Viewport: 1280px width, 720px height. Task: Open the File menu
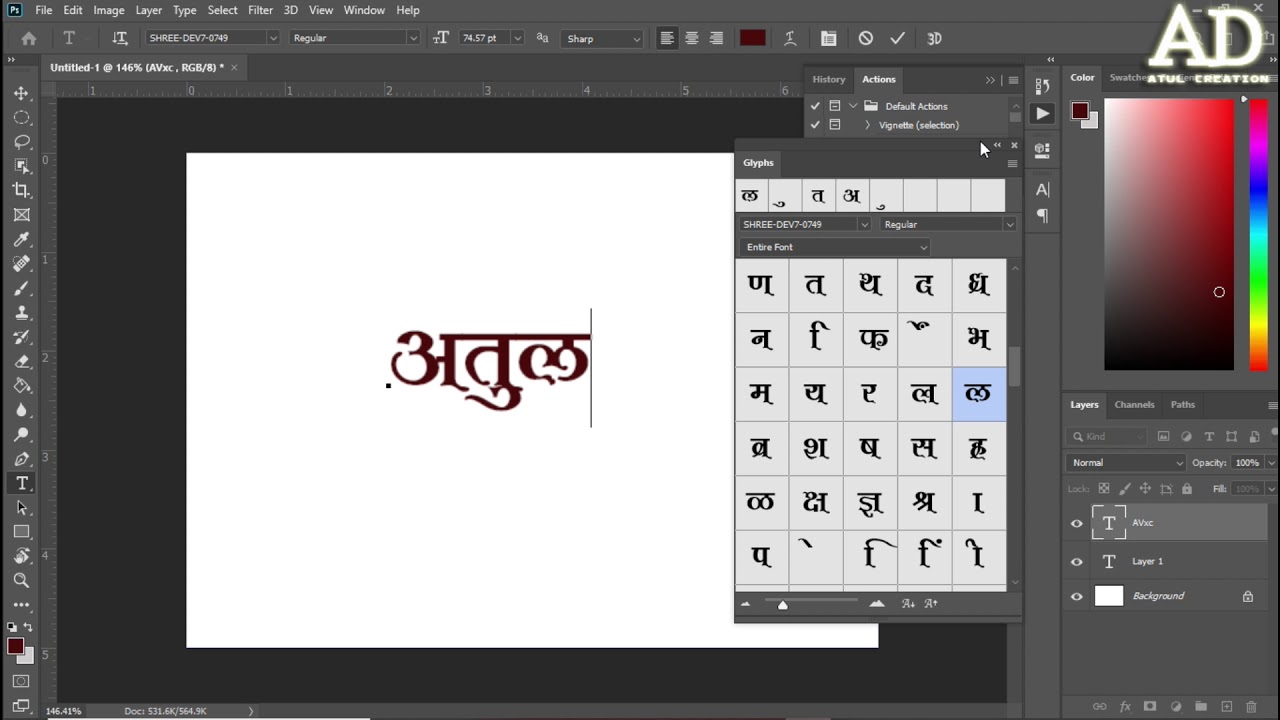coord(44,10)
